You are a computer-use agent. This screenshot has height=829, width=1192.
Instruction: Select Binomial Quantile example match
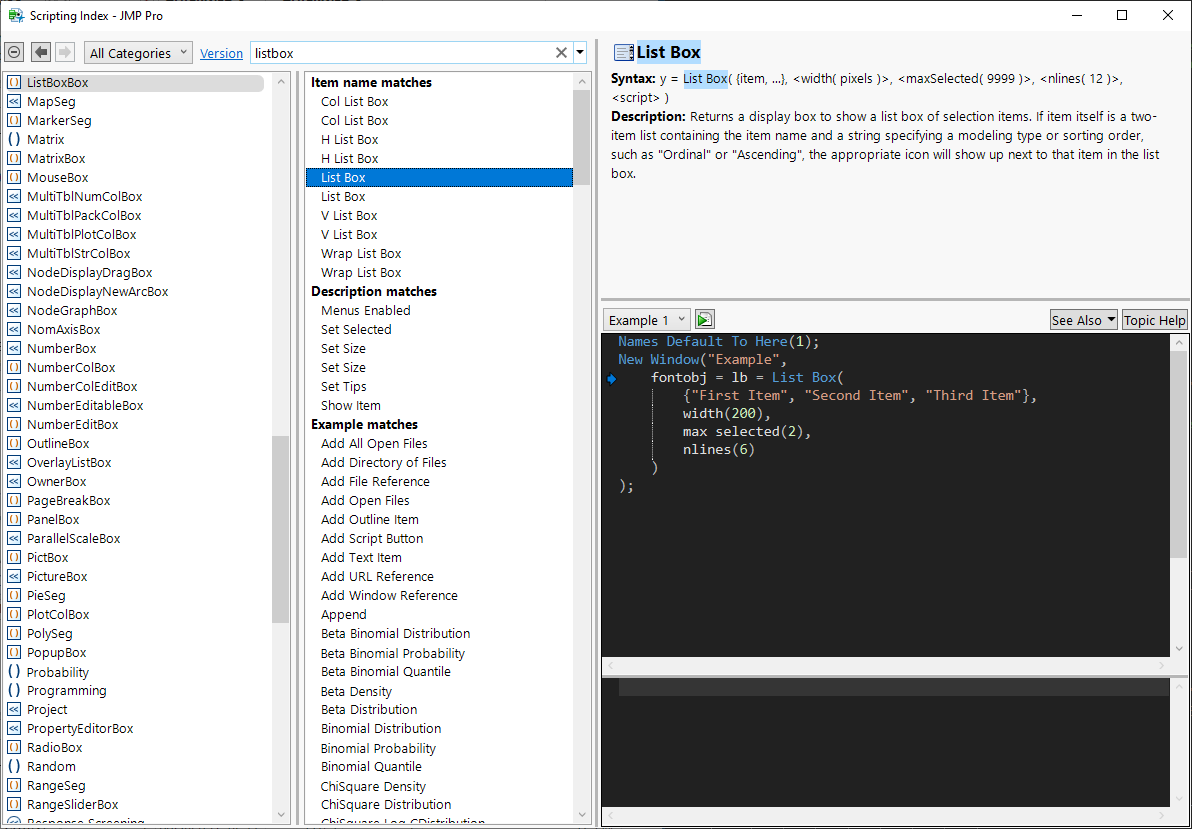click(x=371, y=767)
